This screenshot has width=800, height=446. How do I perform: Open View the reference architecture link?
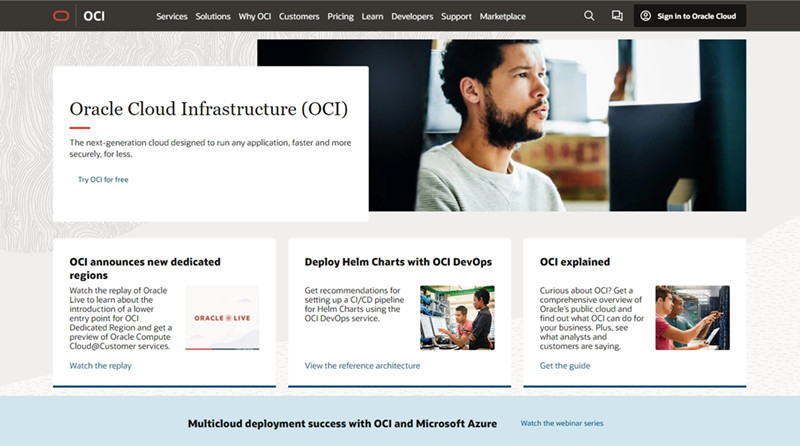(362, 365)
